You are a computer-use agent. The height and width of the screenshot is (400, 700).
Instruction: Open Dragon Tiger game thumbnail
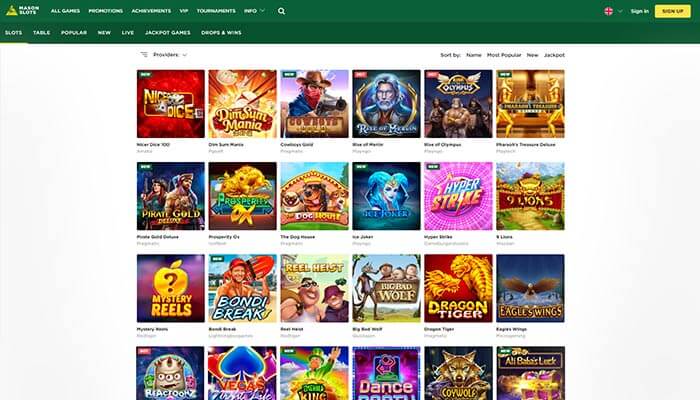coord(458,288)
